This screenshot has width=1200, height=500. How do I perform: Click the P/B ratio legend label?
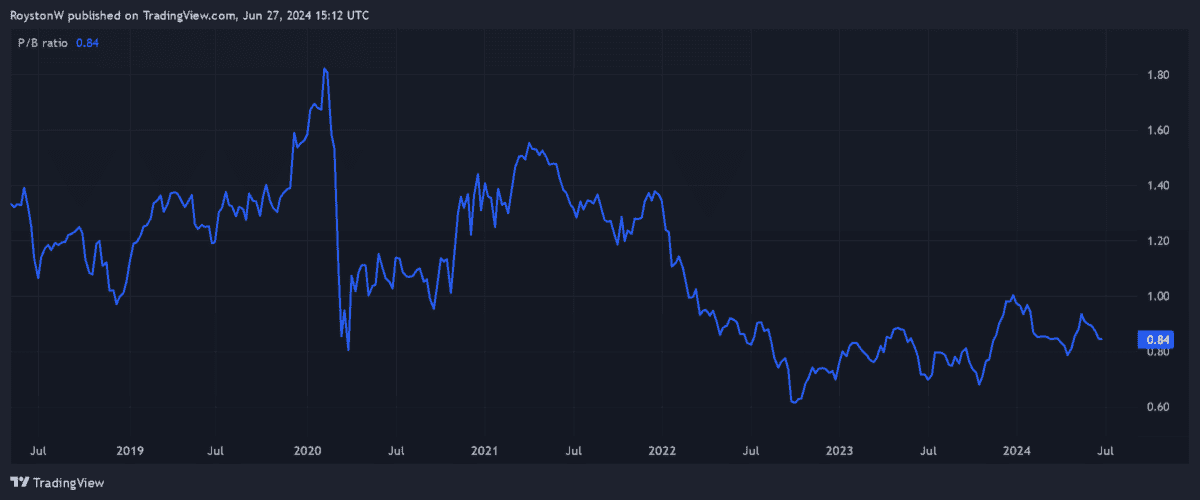click(41, 42)
